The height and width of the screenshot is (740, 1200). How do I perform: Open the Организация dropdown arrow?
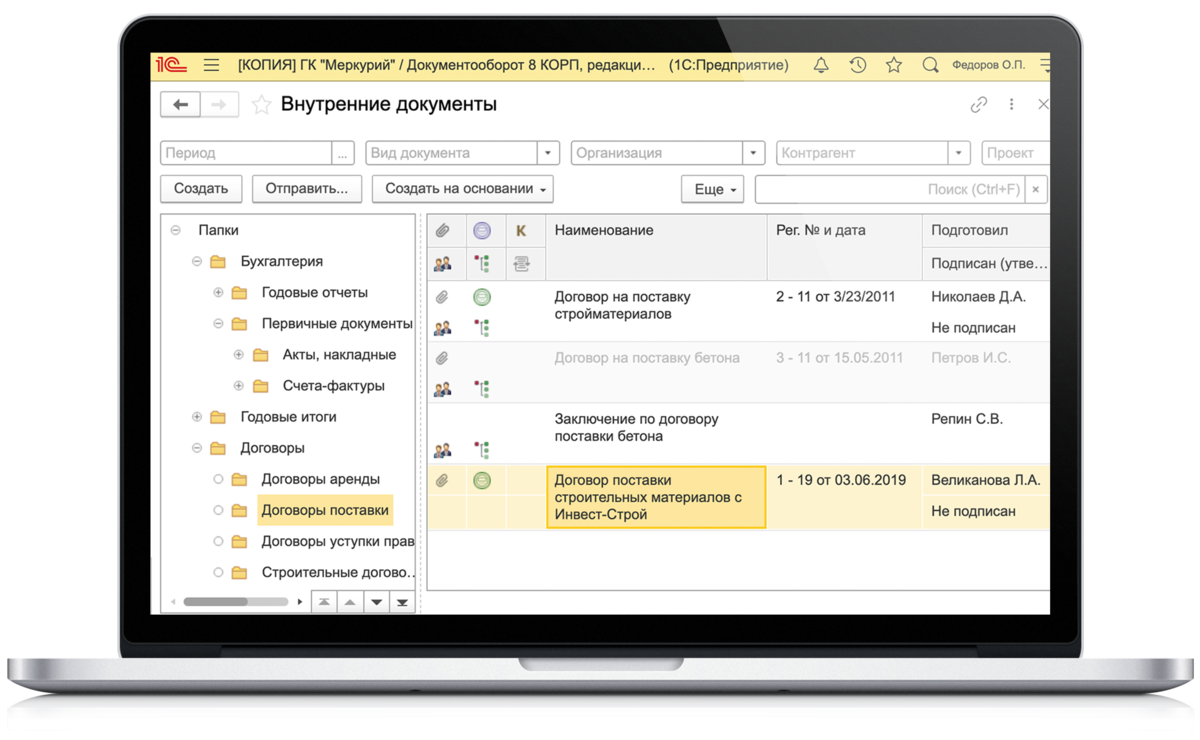753,153
